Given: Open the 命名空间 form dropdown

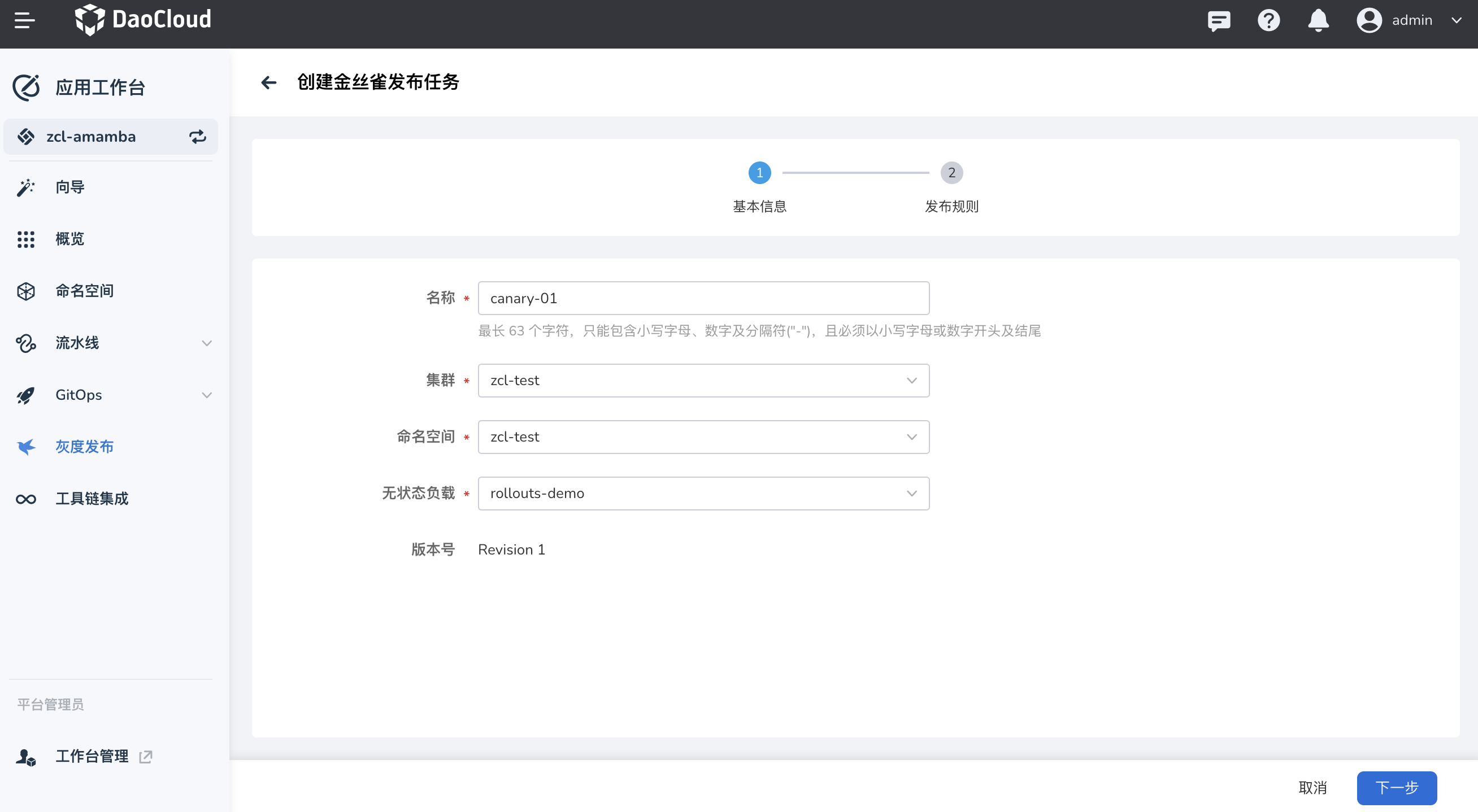Looking at the screenshot, I should pyautogui.click(x=703, y=437).
